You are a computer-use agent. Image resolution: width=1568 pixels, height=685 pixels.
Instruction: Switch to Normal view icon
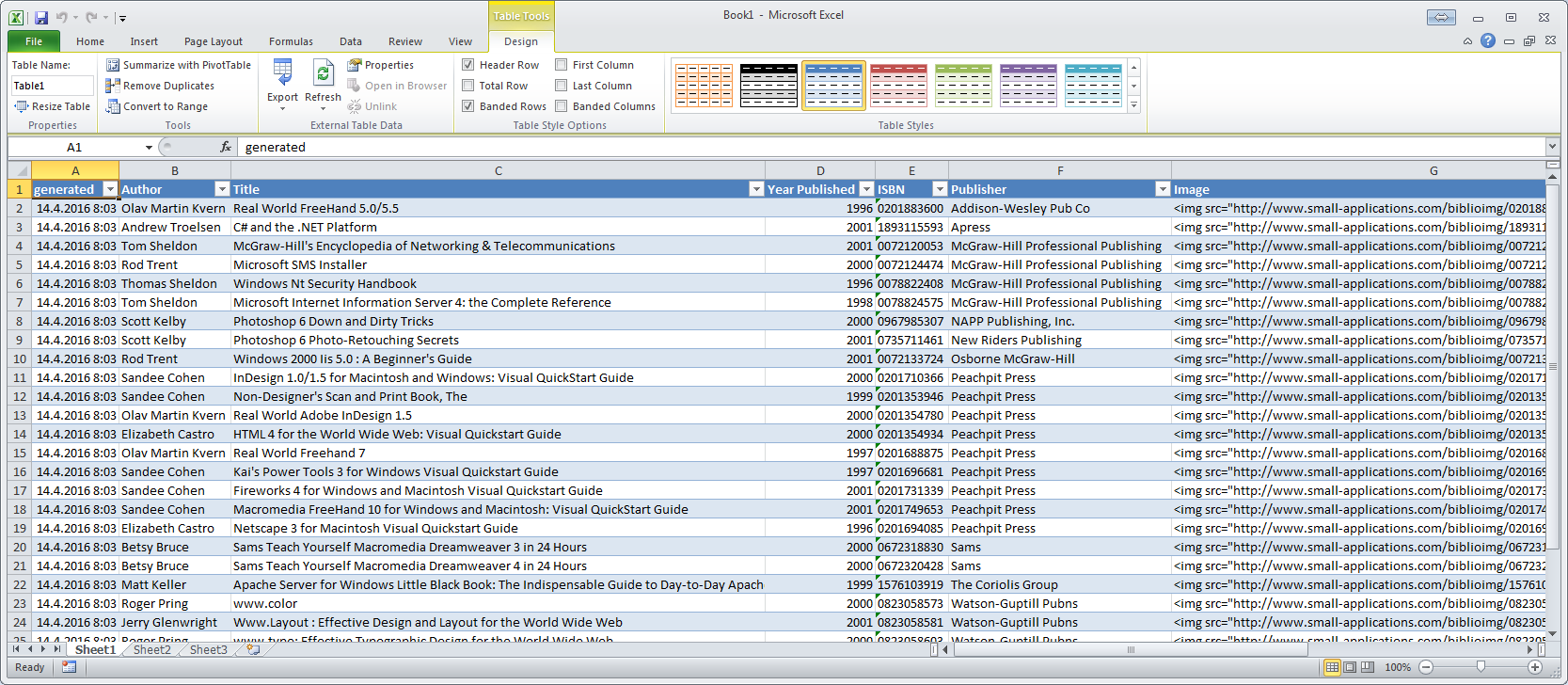pos(1332,667)
